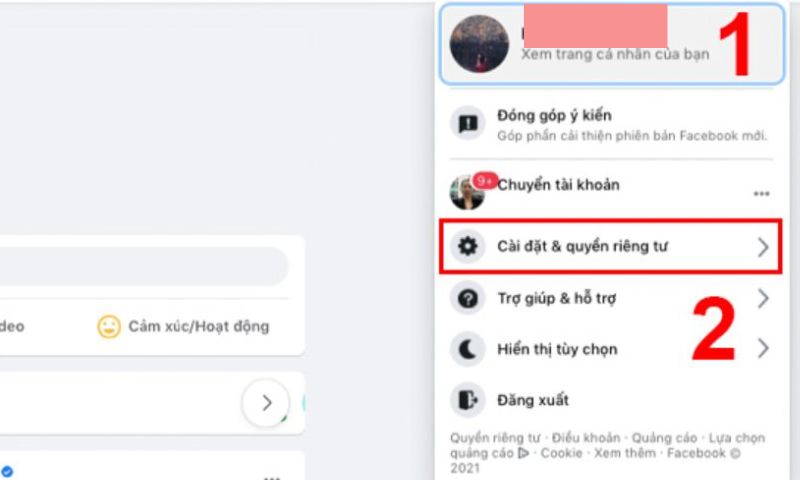Click the Cookie footer link
800x480 pixels.
(561, 453)
